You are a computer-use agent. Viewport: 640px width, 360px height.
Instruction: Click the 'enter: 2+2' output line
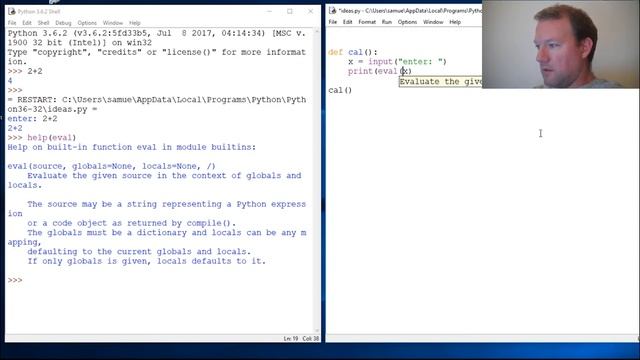coord(32,119)
